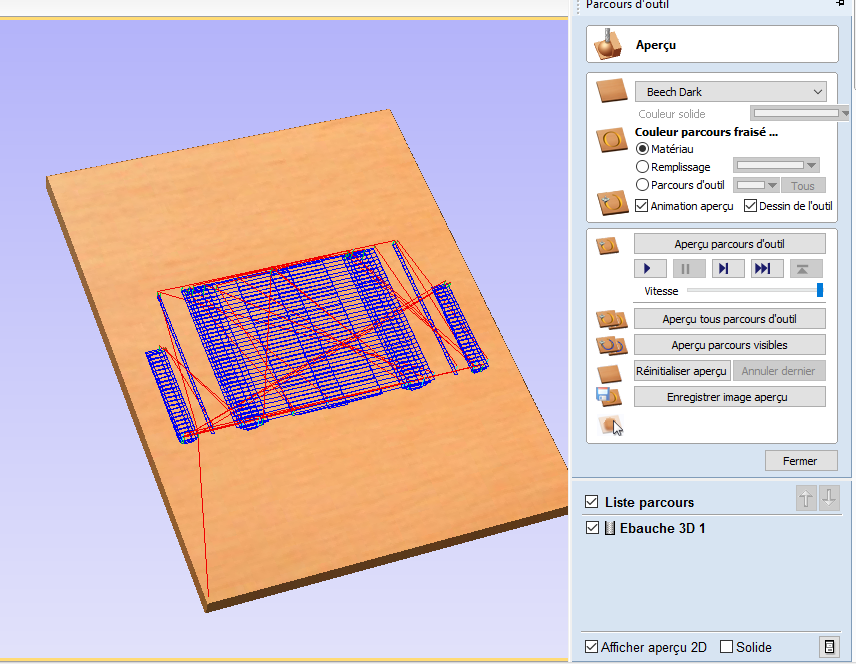Toggle the Animation aperçu checkbox
The width and height of the screenshot is (856, 664).
pos(641,205)
